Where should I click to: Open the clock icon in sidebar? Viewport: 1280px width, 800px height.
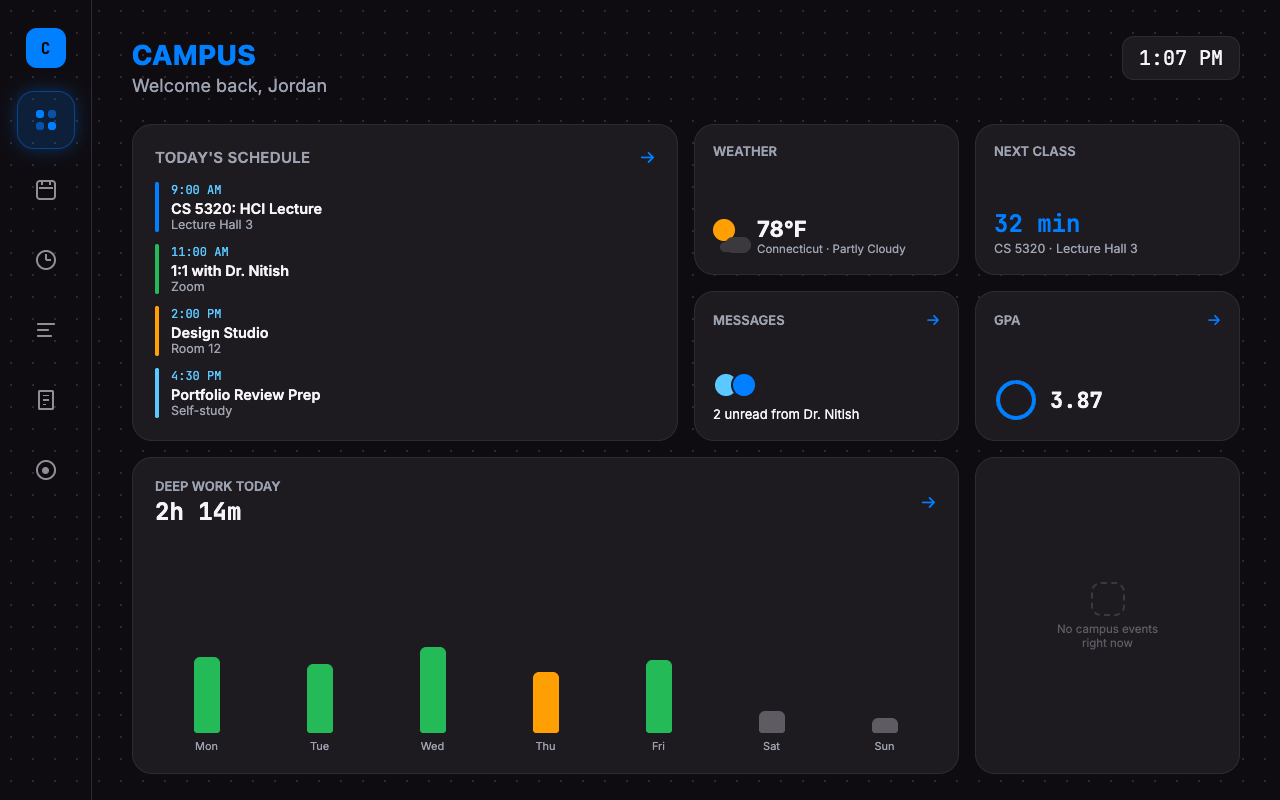pyautogui.click(x=46, y=260)
